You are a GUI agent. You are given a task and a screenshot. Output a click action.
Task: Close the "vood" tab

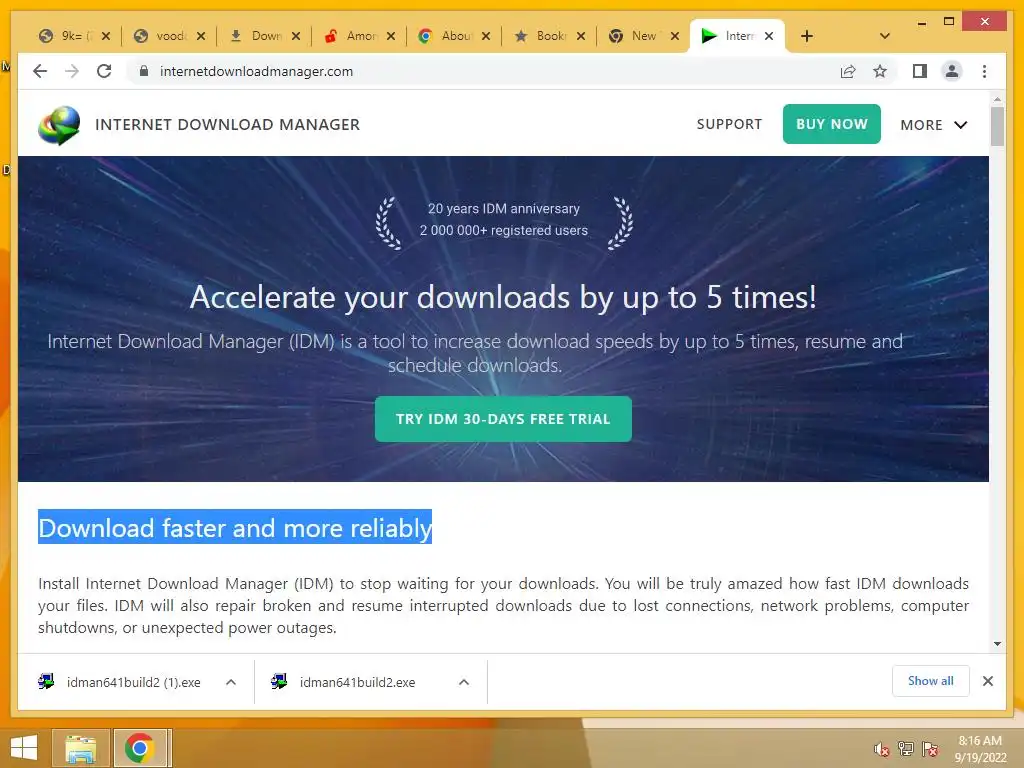(x=201, y=36)
